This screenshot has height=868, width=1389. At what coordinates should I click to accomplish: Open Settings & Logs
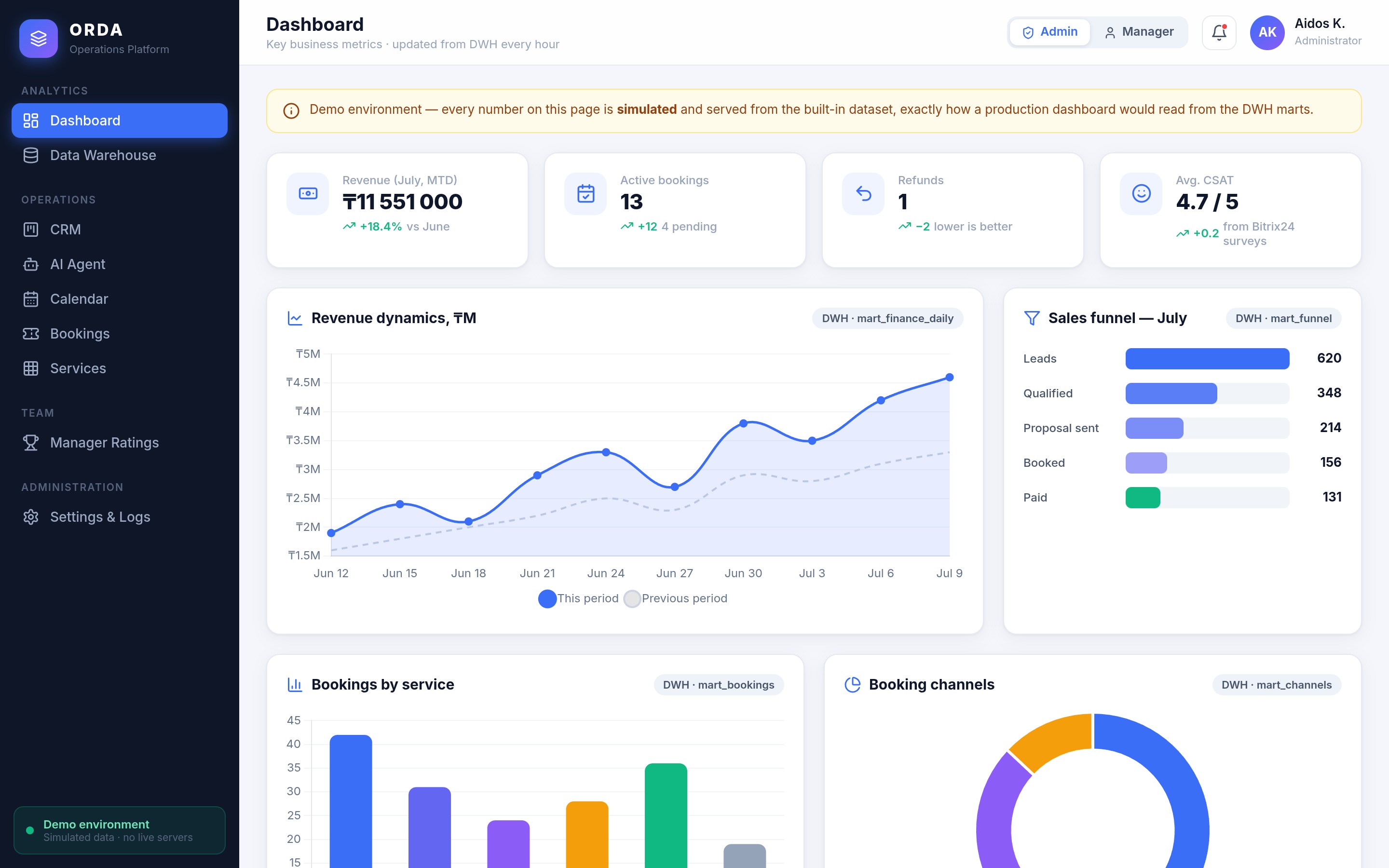pyautogui.click(x=120, y=516)
